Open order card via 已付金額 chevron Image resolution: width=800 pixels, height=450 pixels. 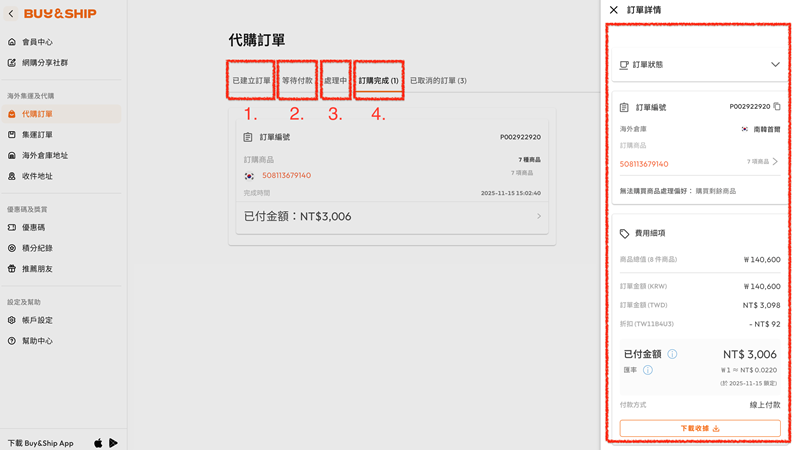coord(538,216)
